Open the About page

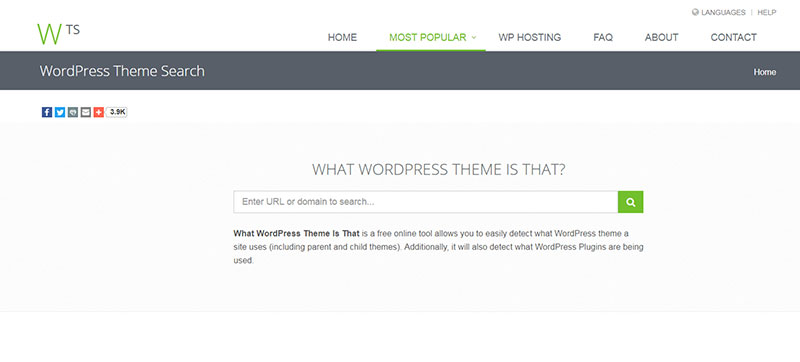[662, 37]
